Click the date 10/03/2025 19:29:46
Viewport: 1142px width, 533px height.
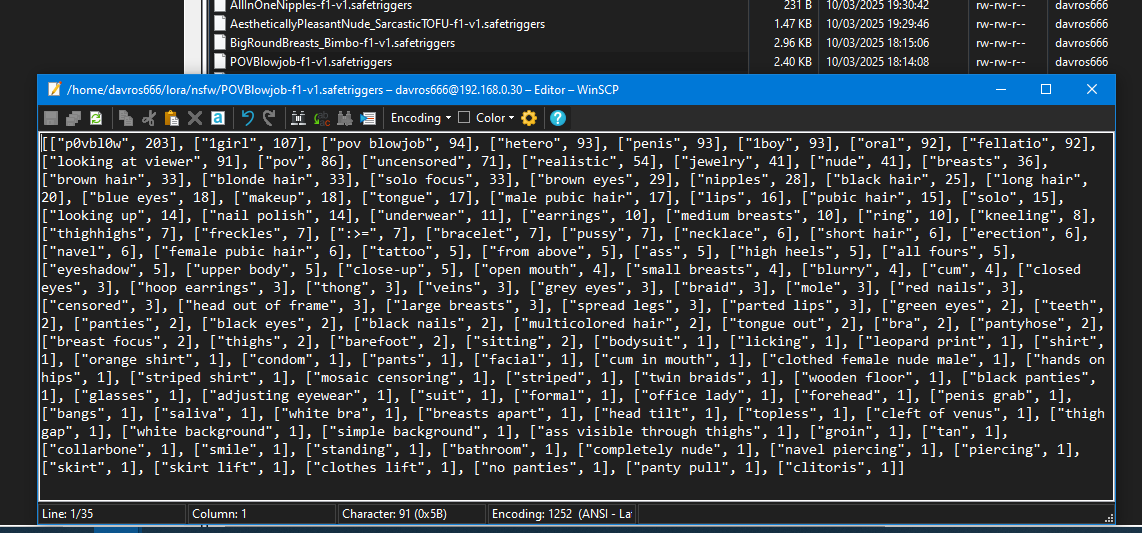[x=878, y=24]
